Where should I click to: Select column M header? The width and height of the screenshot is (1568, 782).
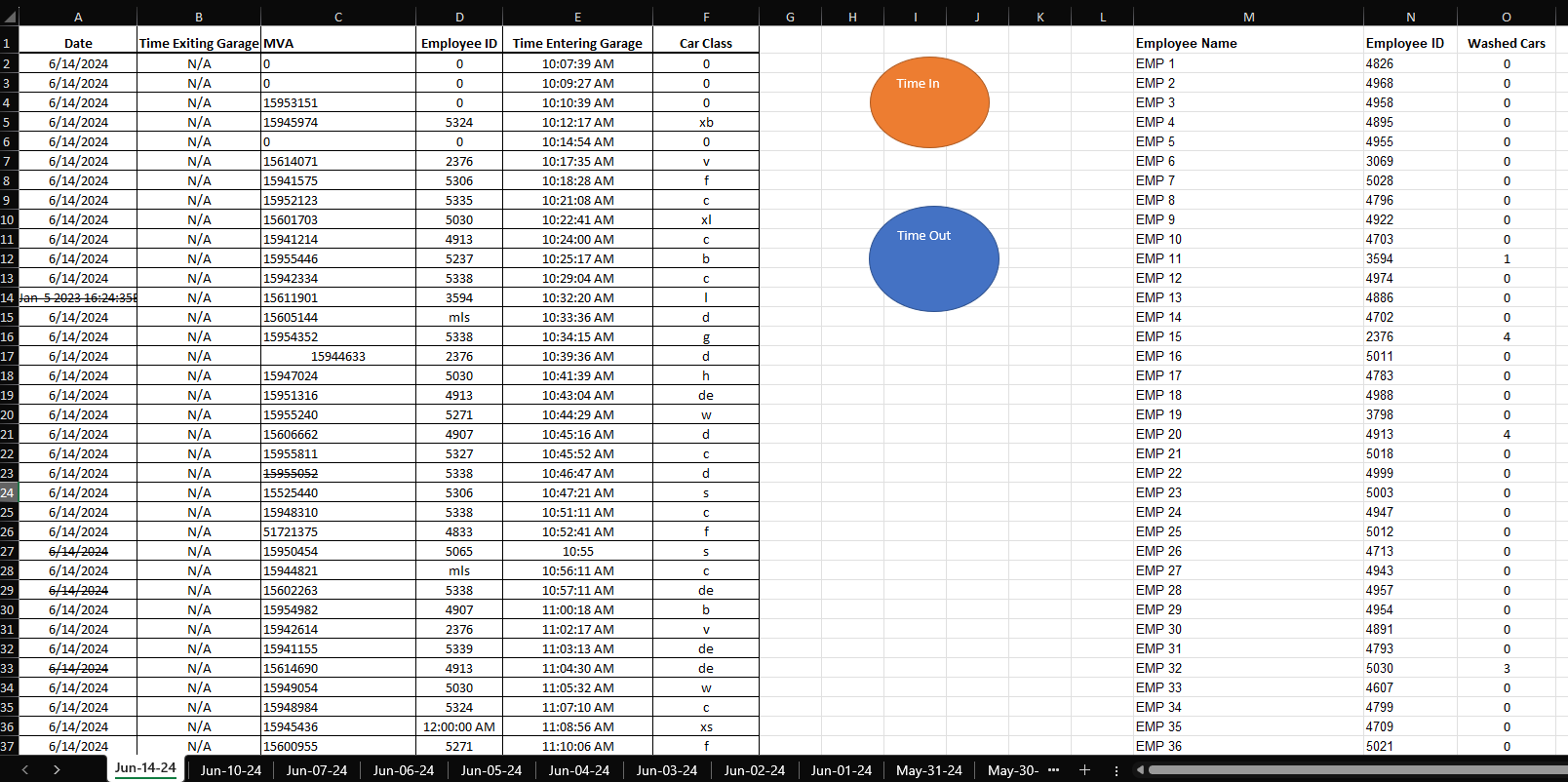point(1249,18)
